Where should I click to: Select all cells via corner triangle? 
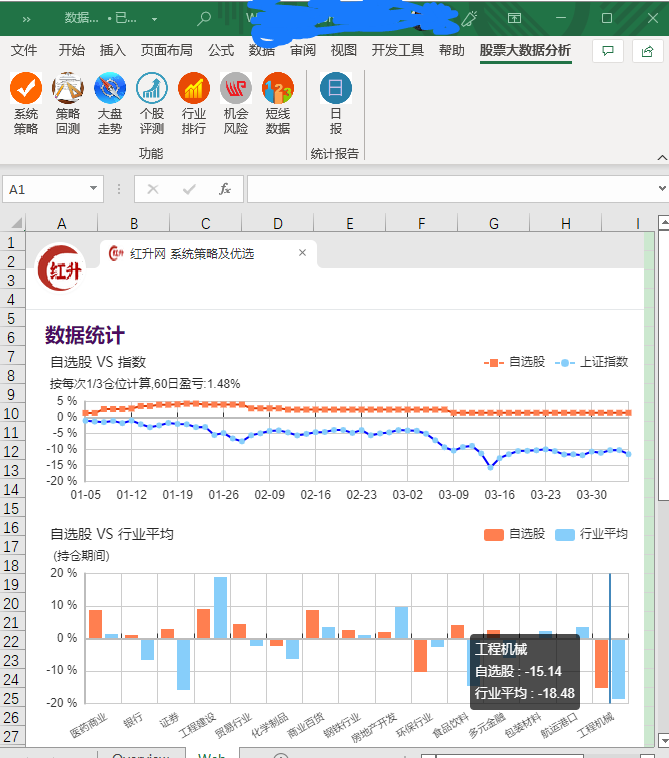point(16,223)
